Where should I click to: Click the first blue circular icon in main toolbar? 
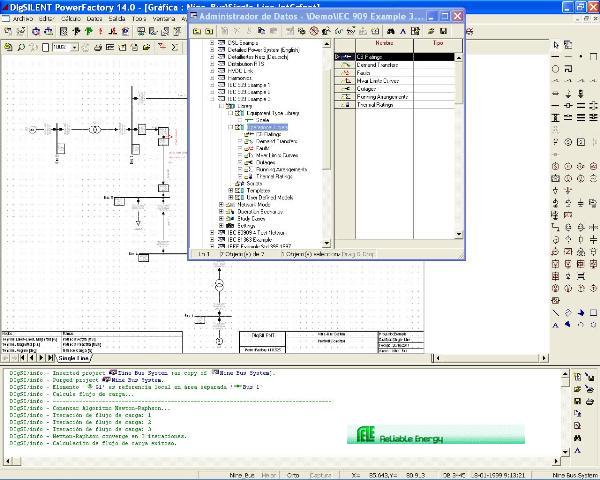click(x=36, y=31)
